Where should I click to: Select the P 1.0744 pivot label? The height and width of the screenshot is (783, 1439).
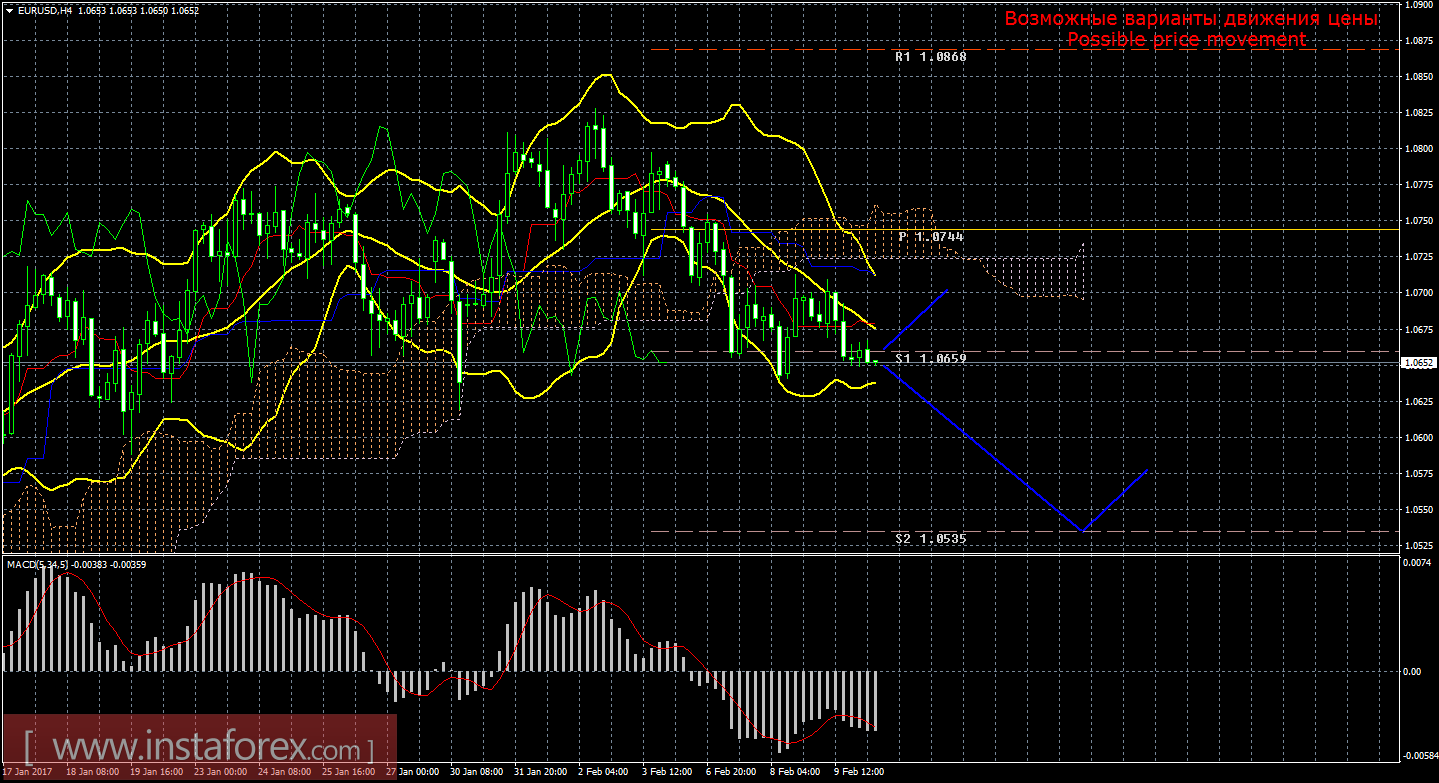click(x=930, y=237)
